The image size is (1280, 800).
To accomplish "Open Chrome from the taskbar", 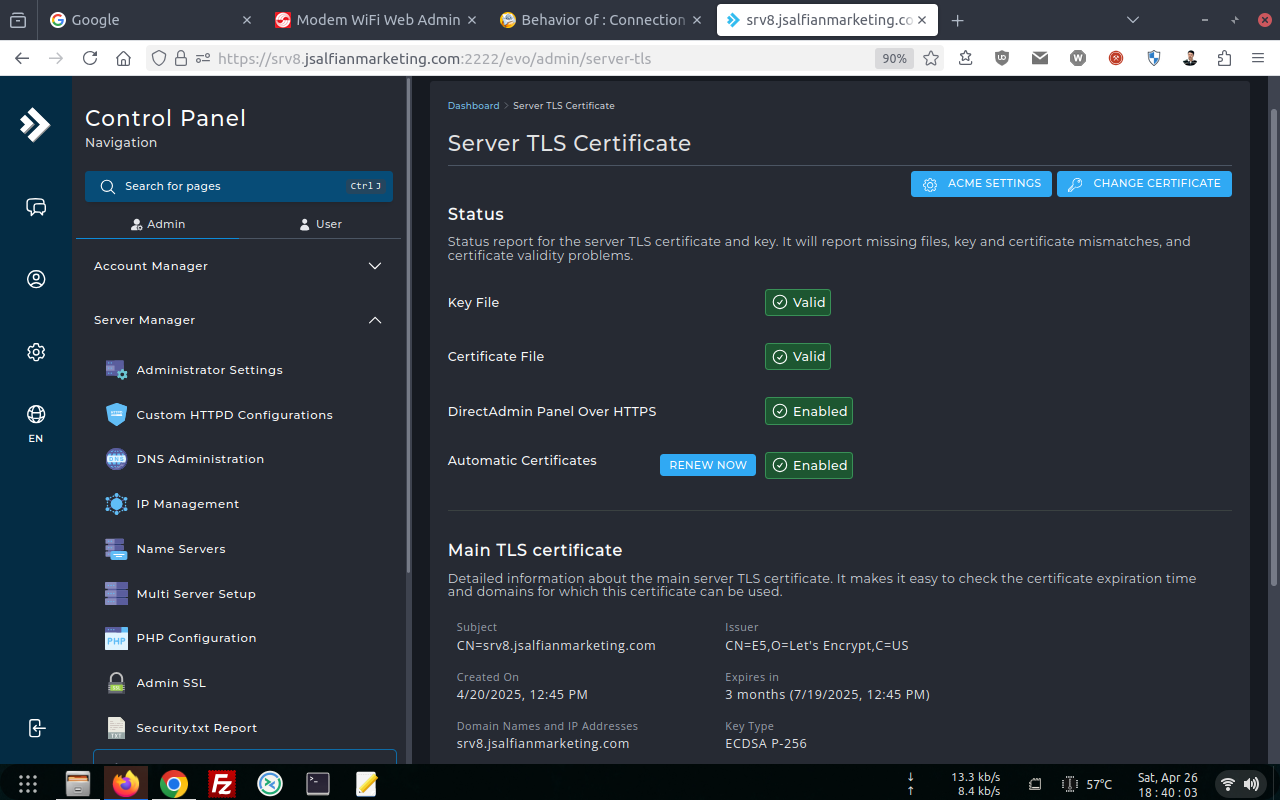I will point(174,784).
